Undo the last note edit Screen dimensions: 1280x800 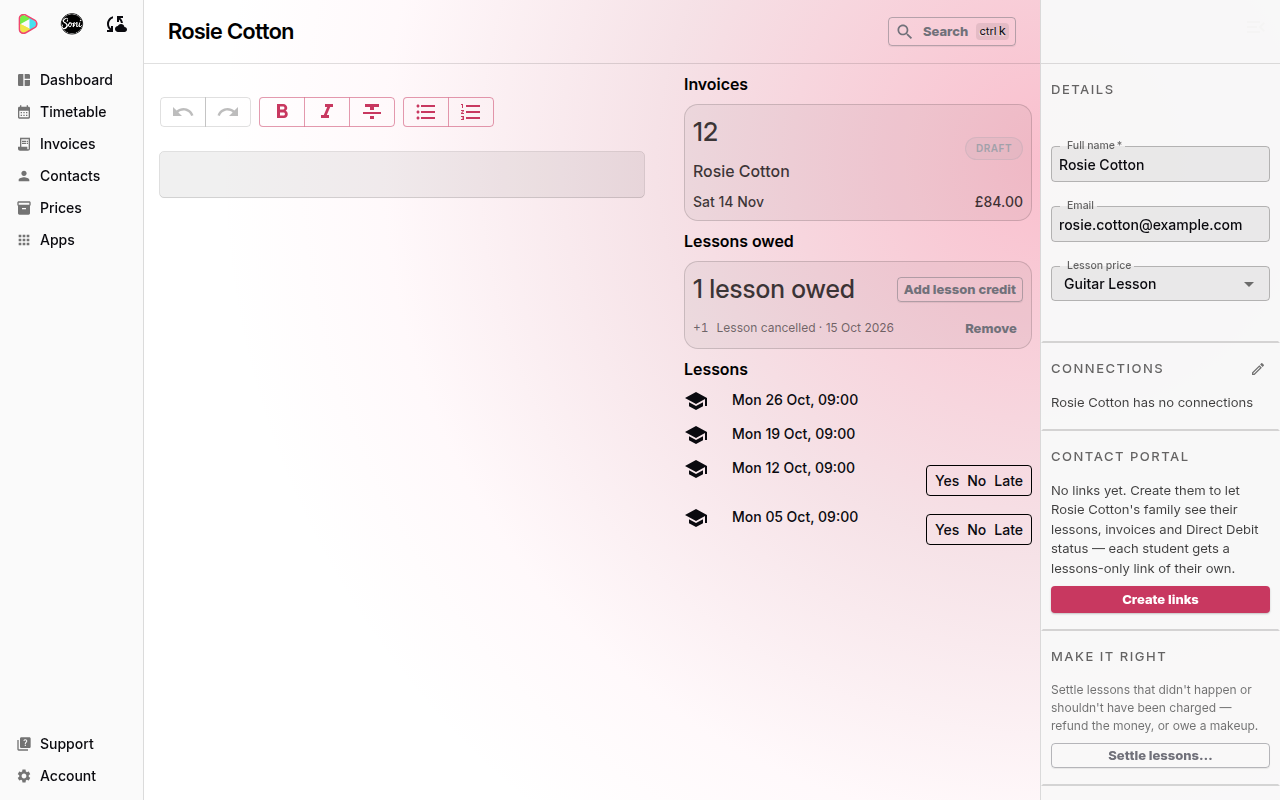183,112
